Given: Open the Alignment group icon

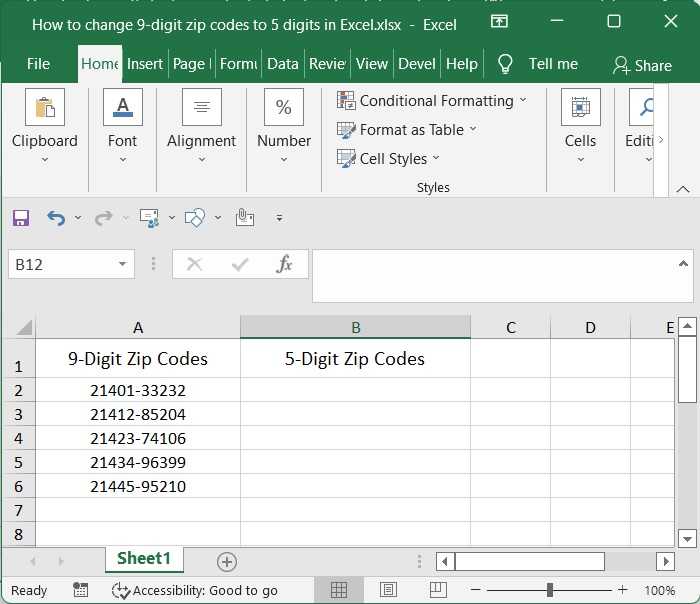Looking at the screenshot, I should 201,108.
